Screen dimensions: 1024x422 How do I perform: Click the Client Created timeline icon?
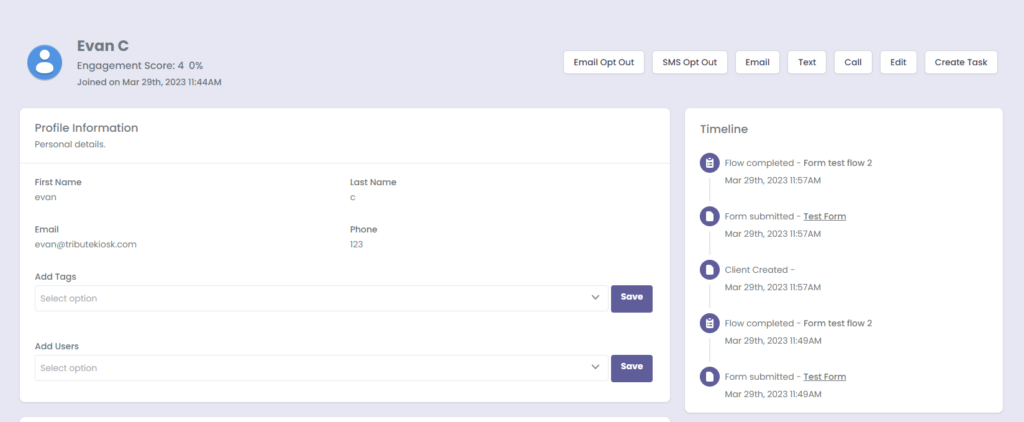(709, 270)
